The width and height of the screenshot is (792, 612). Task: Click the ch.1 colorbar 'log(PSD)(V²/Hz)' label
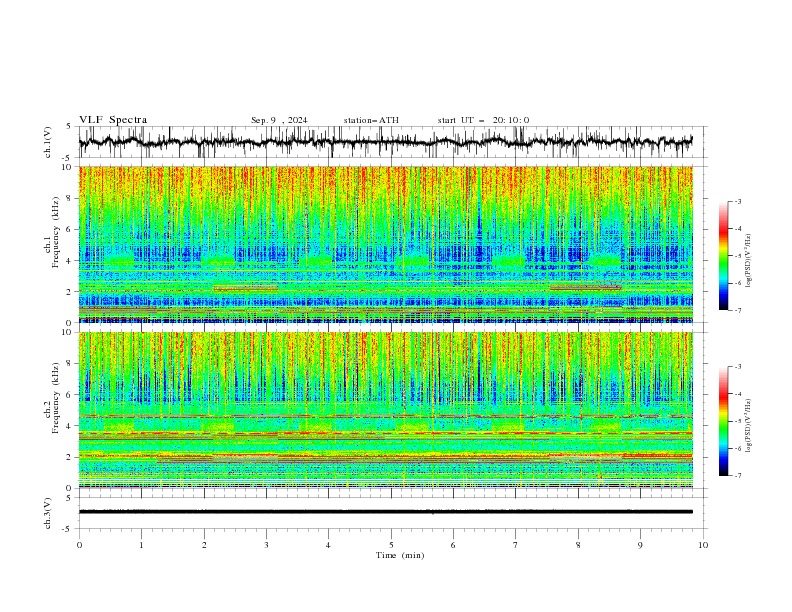pyautogui.click(x=749, y=261)
